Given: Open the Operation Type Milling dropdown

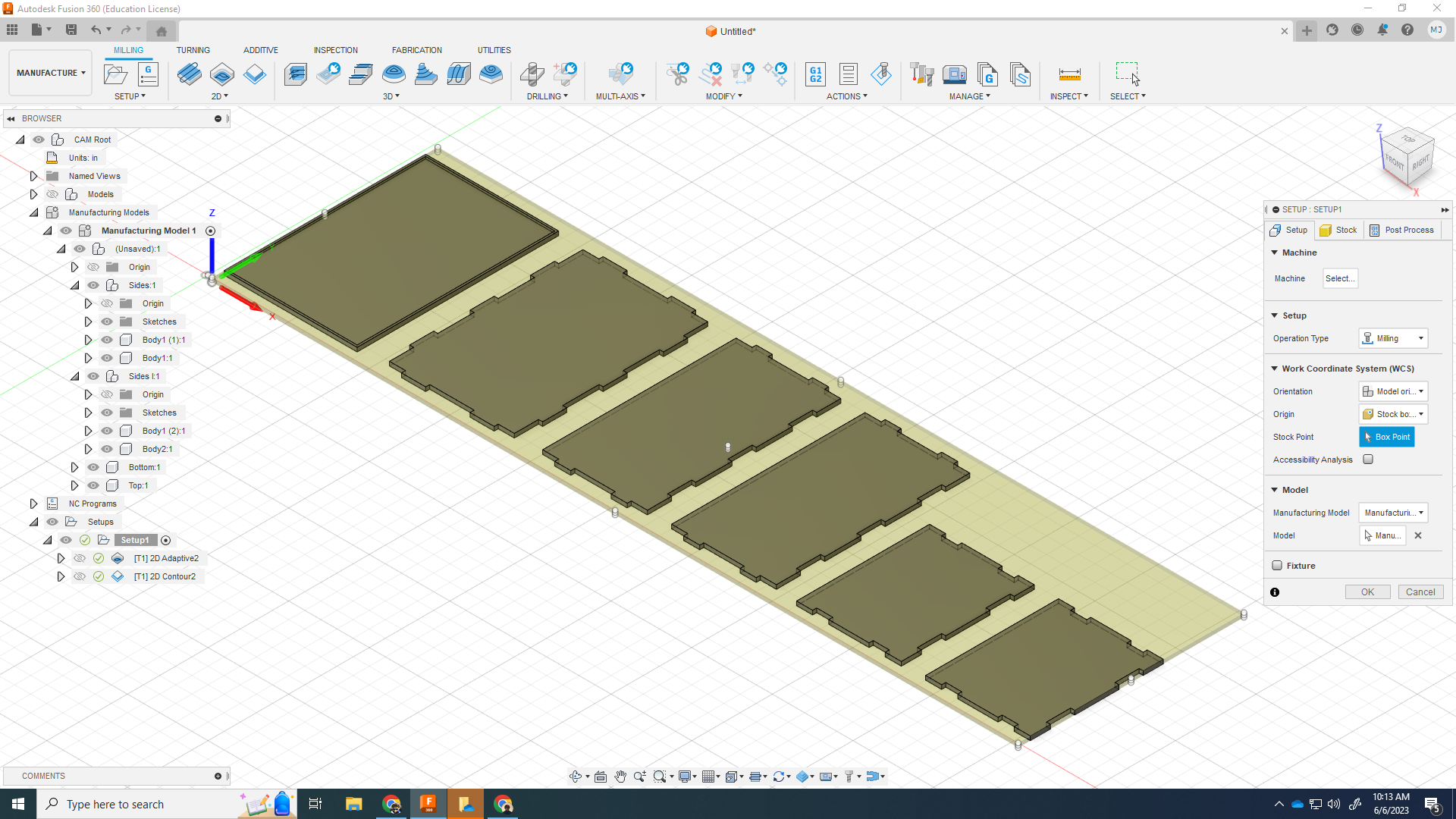Looking at the screenshot, I should [1393, 338].
